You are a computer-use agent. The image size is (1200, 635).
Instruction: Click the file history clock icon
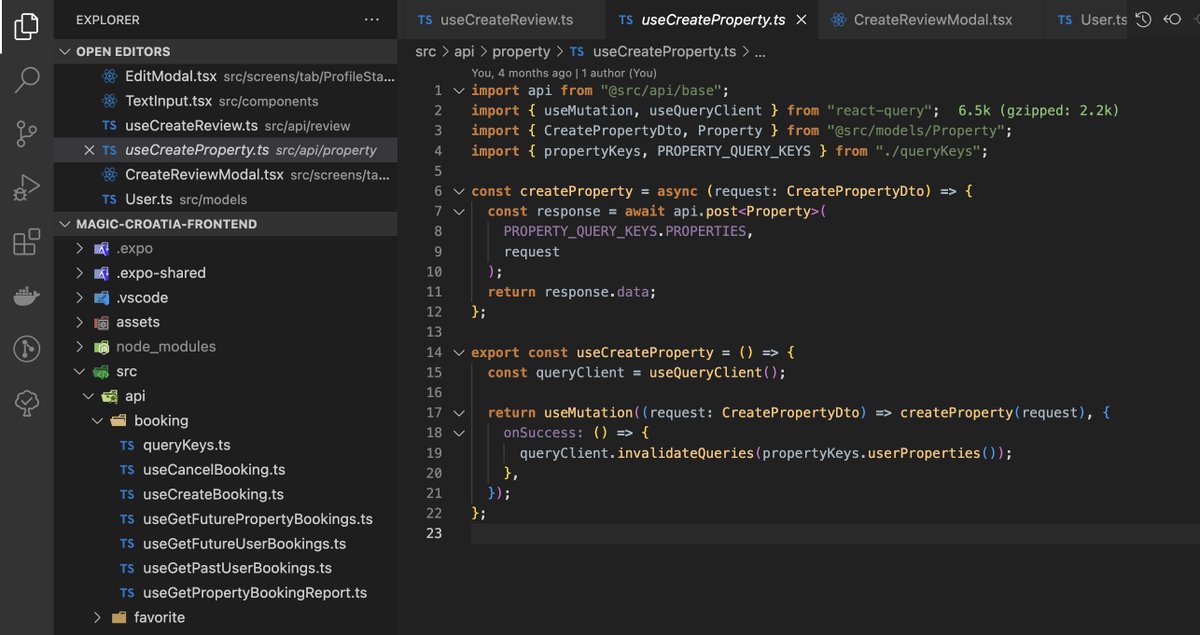(1144, 20)
